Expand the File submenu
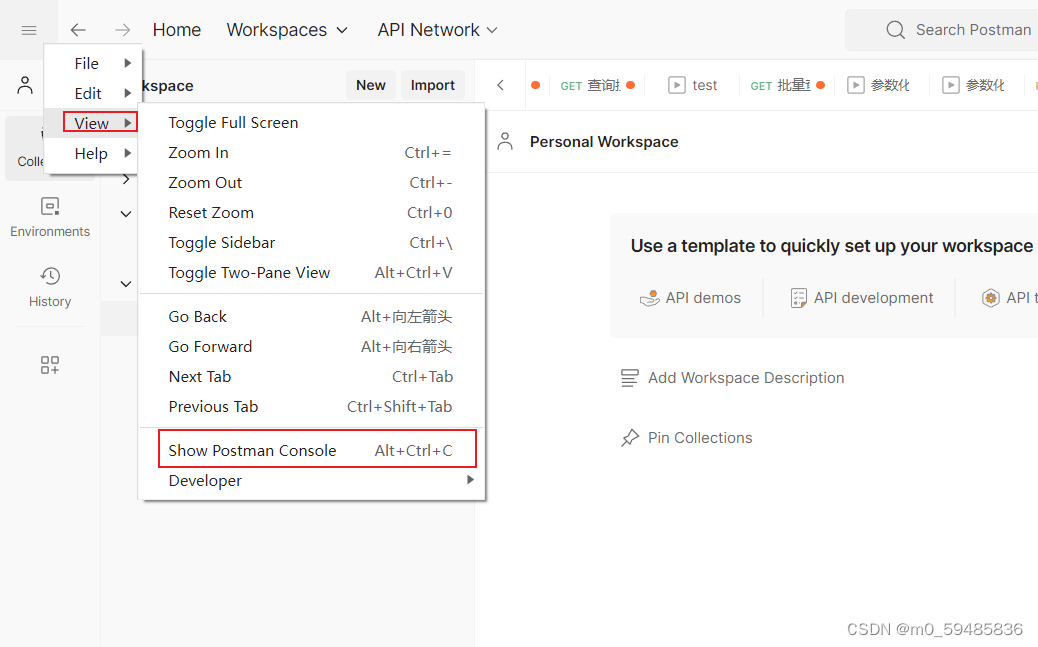The height and width of the screenshot is (647, 1038). tap(92, 63)
